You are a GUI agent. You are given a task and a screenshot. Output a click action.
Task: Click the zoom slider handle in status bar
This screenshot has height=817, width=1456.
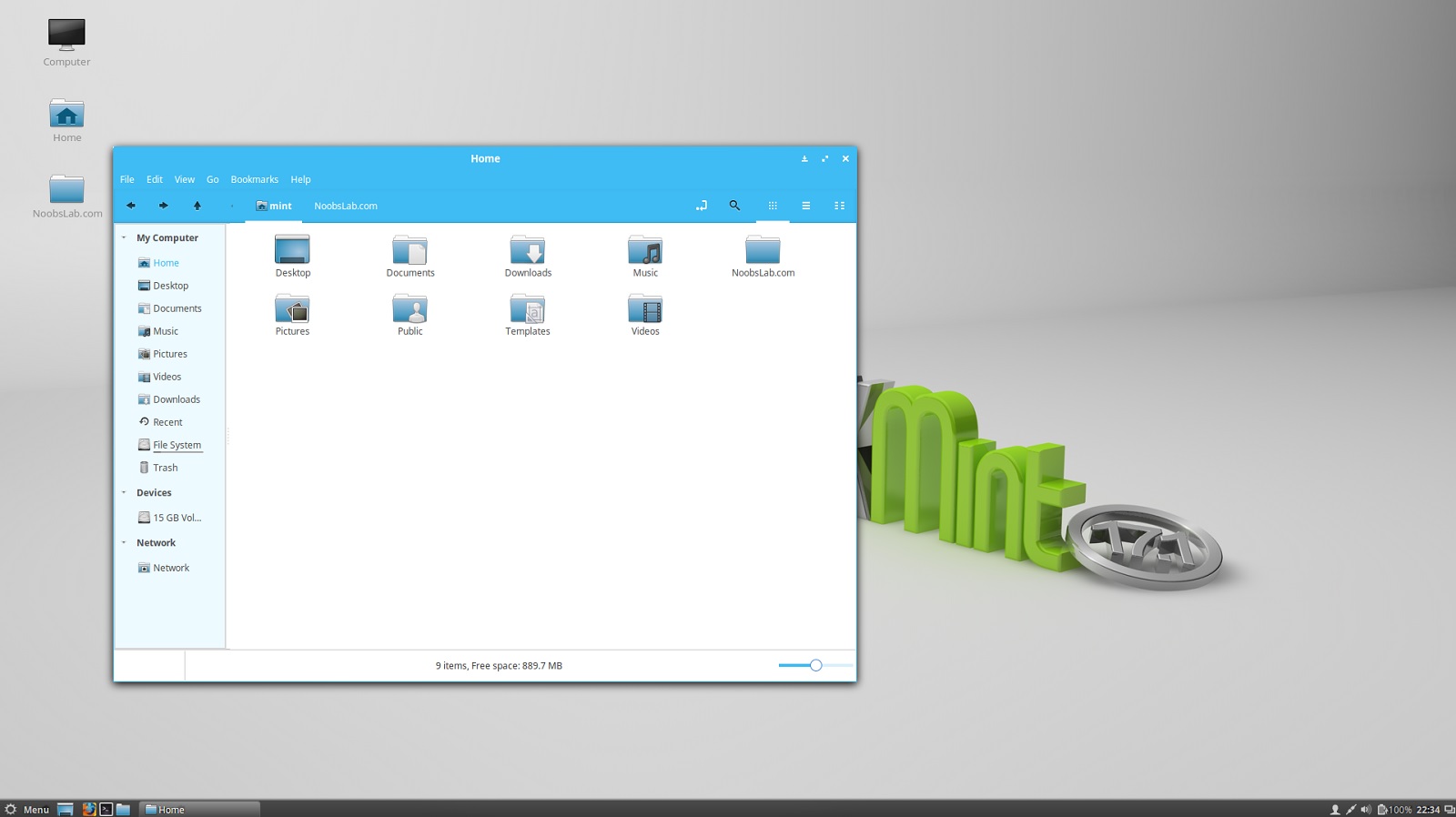[x=816, y=665]
